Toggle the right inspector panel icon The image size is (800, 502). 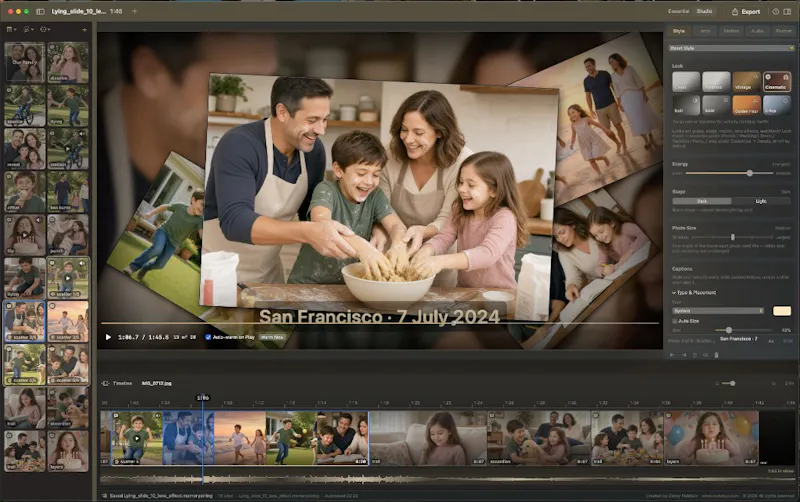pos(788,11)
